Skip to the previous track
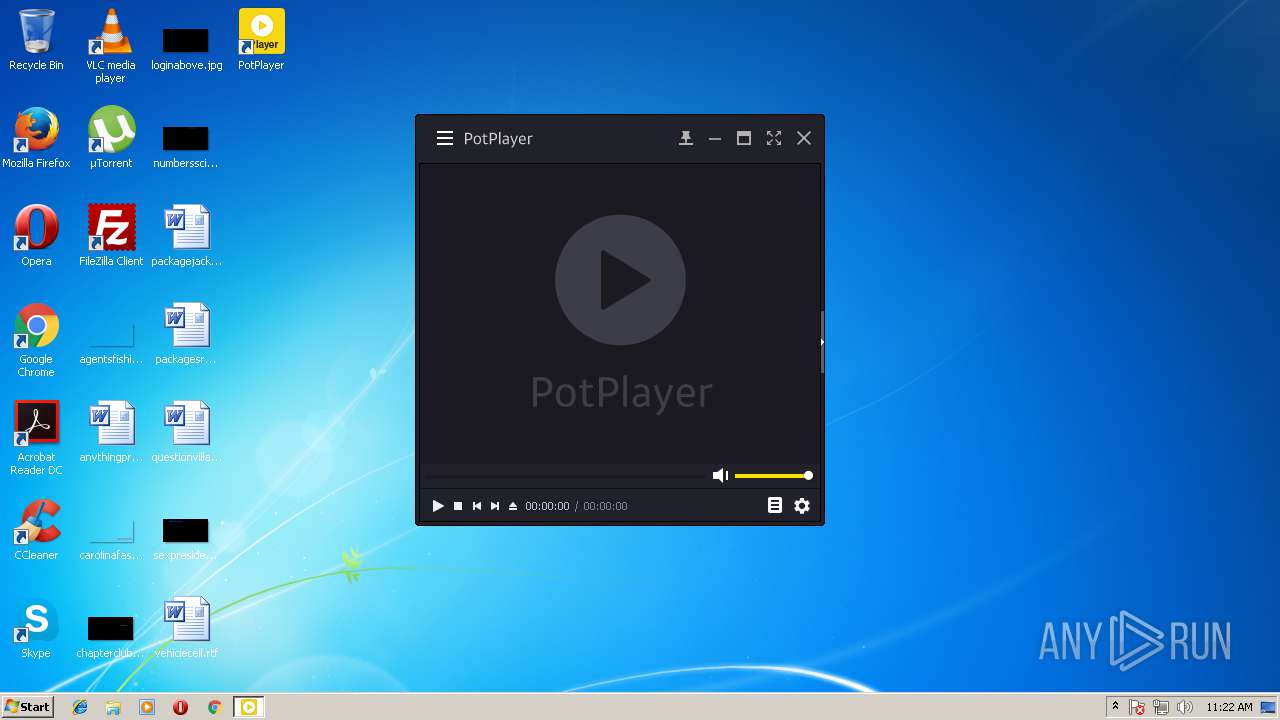Screen dimensions: 1280x720 point(477,506)
